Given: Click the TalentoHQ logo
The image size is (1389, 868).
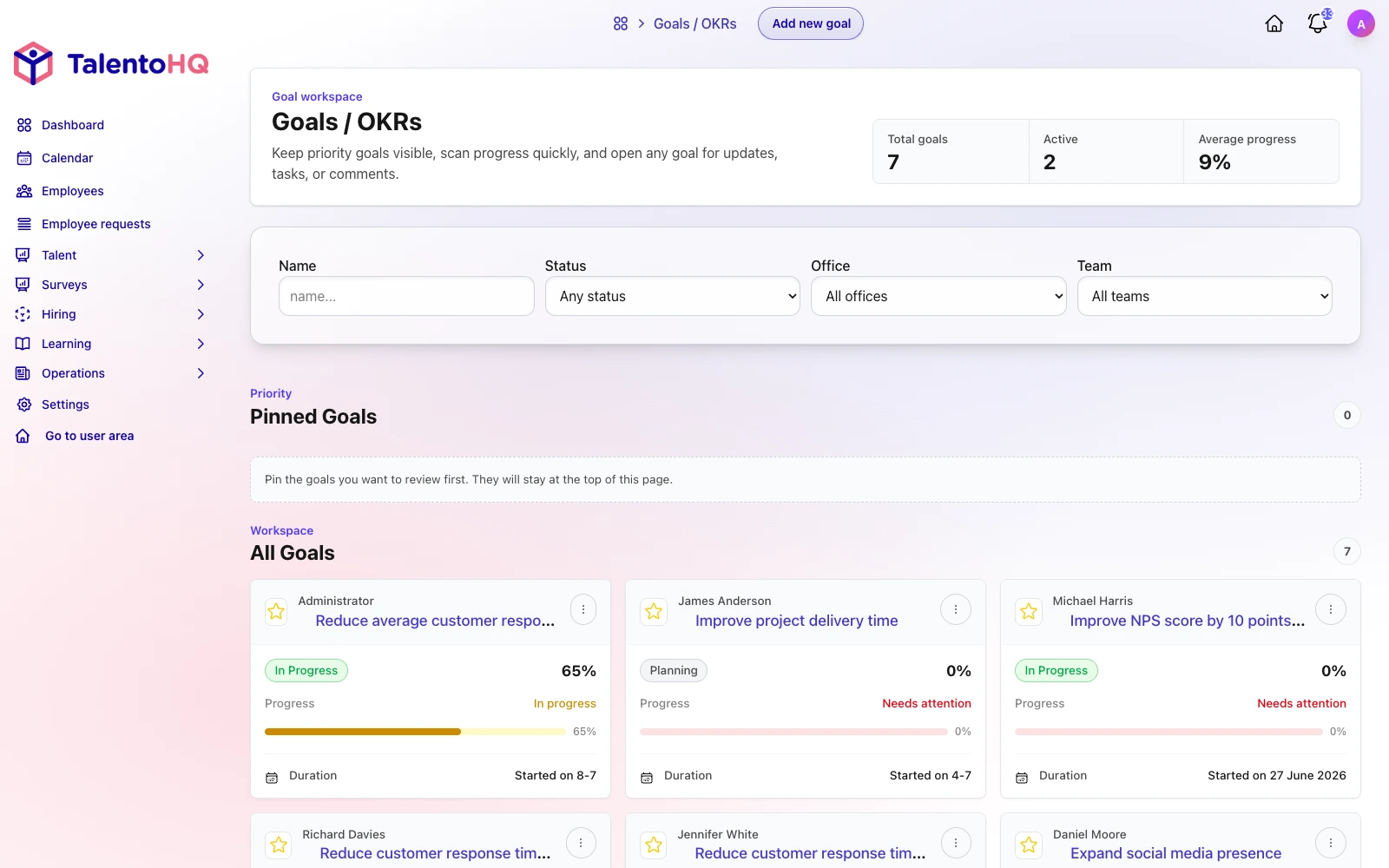Looking at the screenshot, I should pyautogui.click(x=111, y=63).
